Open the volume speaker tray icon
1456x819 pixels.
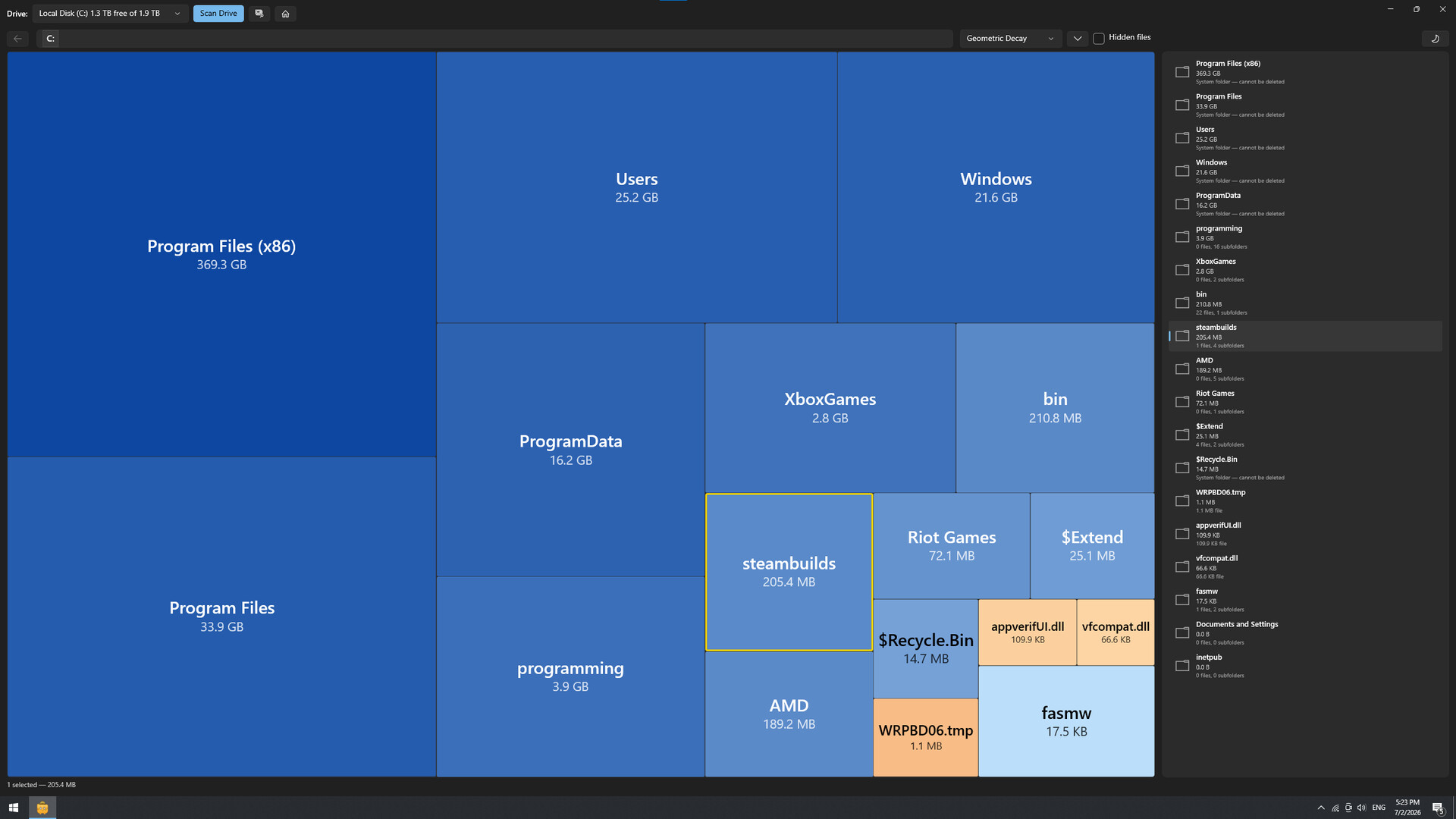click(x=1361, y=808)
